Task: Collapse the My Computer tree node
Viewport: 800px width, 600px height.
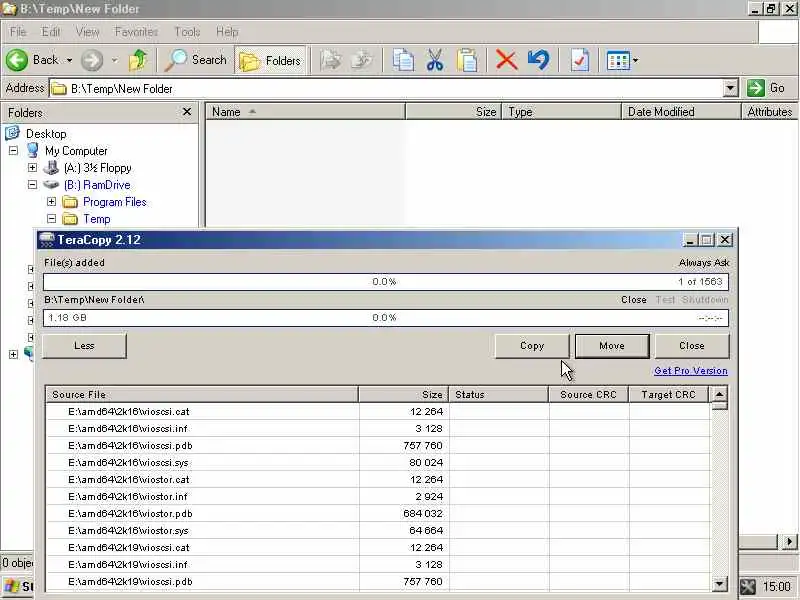Action: (x=13, y=151)
